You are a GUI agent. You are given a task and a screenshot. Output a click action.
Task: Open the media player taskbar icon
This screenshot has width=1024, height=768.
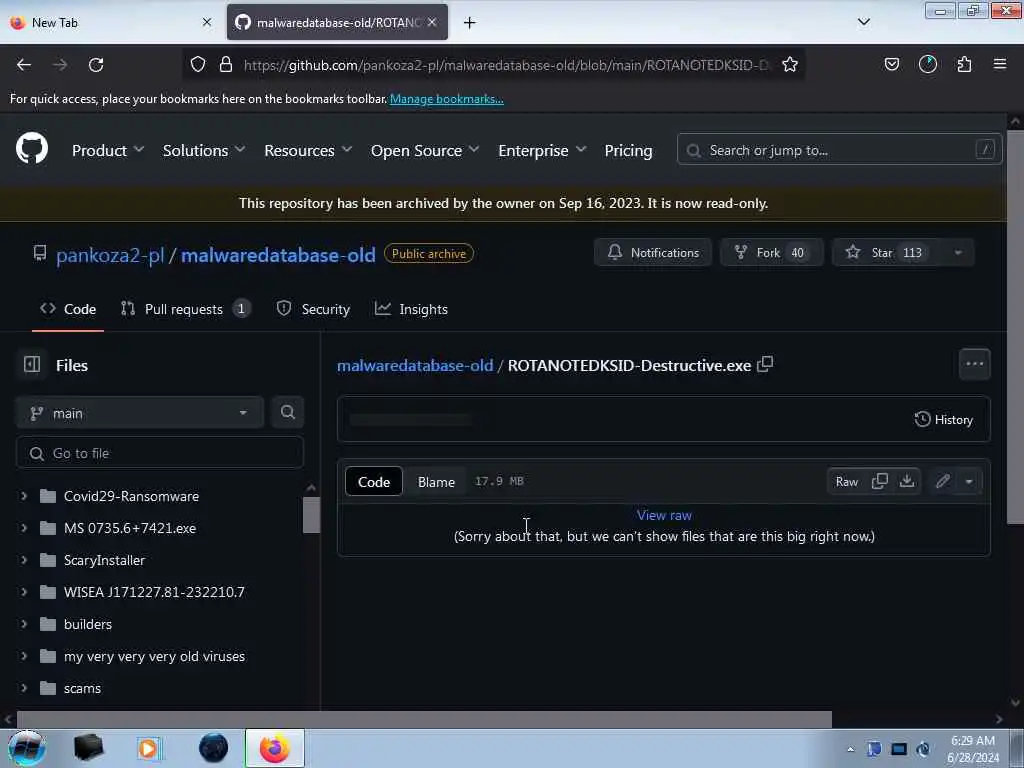[x=148, y=748]
